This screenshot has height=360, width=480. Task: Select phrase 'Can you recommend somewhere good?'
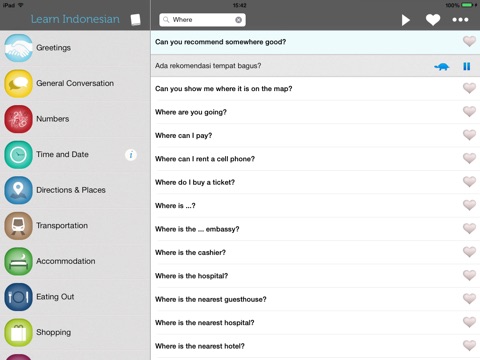[221, 42]
